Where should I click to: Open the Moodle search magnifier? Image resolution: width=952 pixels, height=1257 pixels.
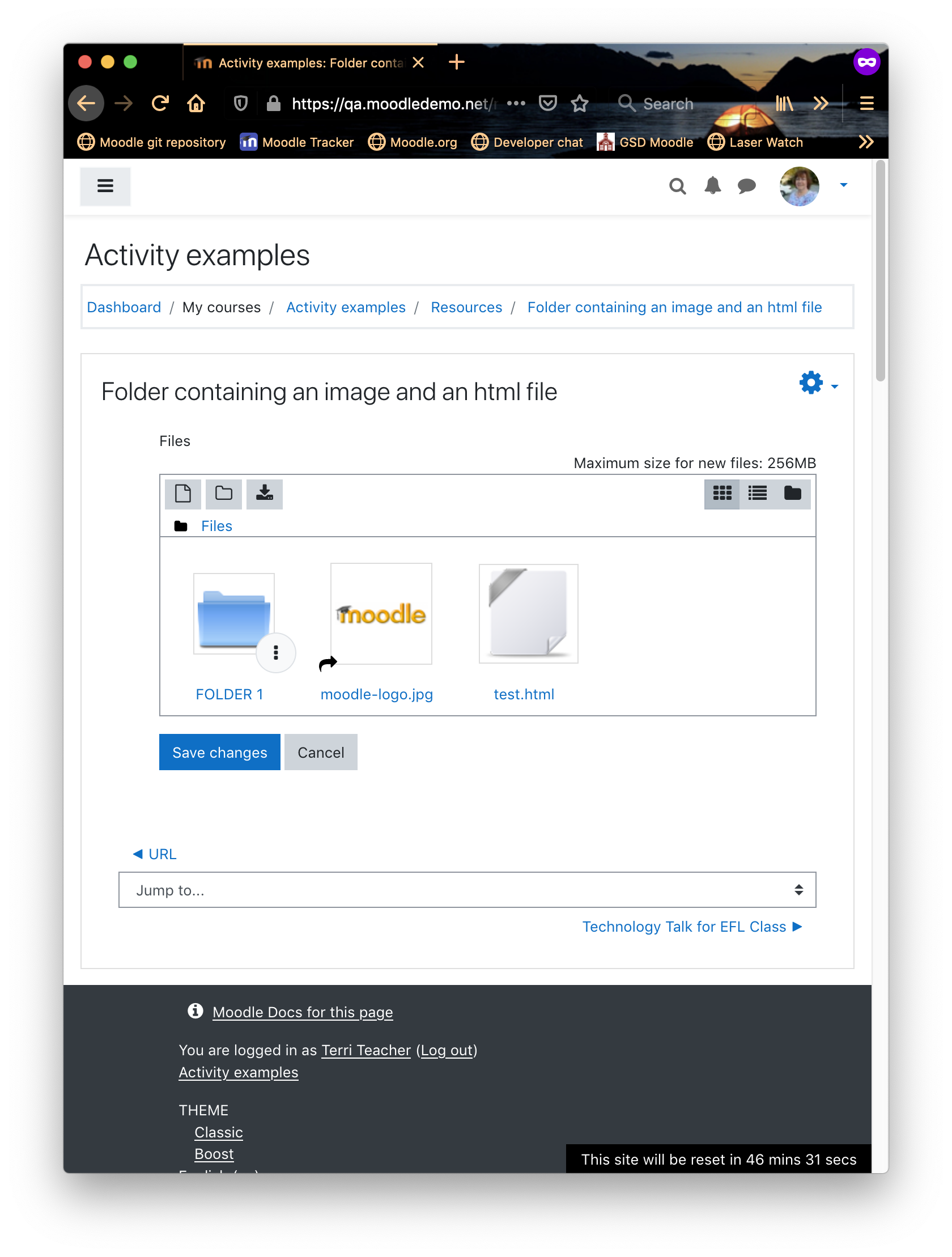coord(677,186)
